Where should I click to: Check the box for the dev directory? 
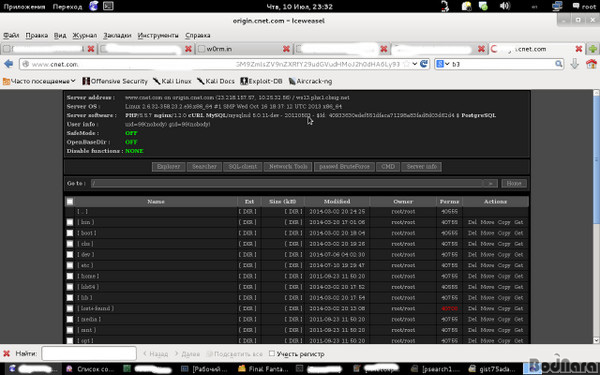70,254
